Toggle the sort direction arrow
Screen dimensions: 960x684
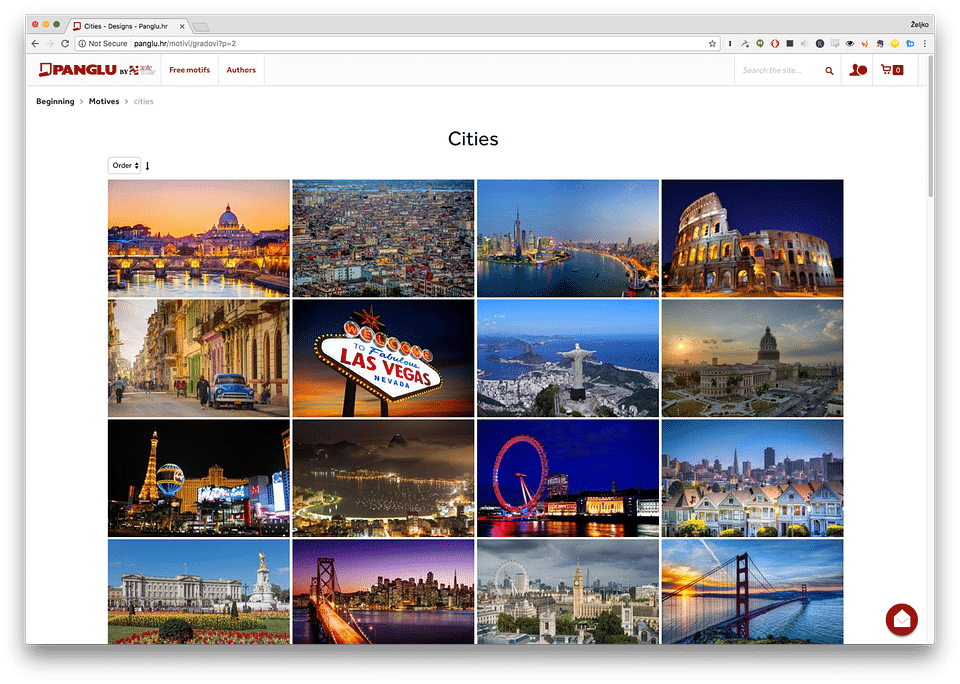click(x=148, y=166)
